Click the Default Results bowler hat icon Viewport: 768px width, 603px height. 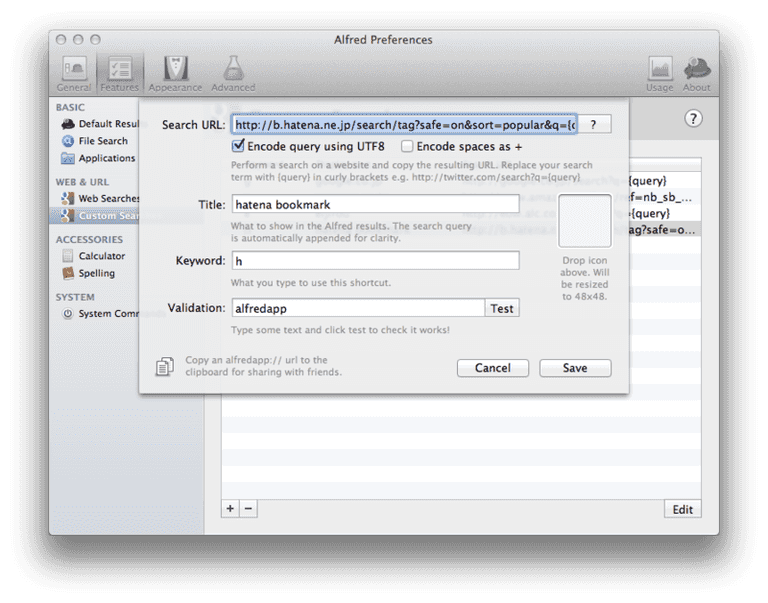[68, 124]
